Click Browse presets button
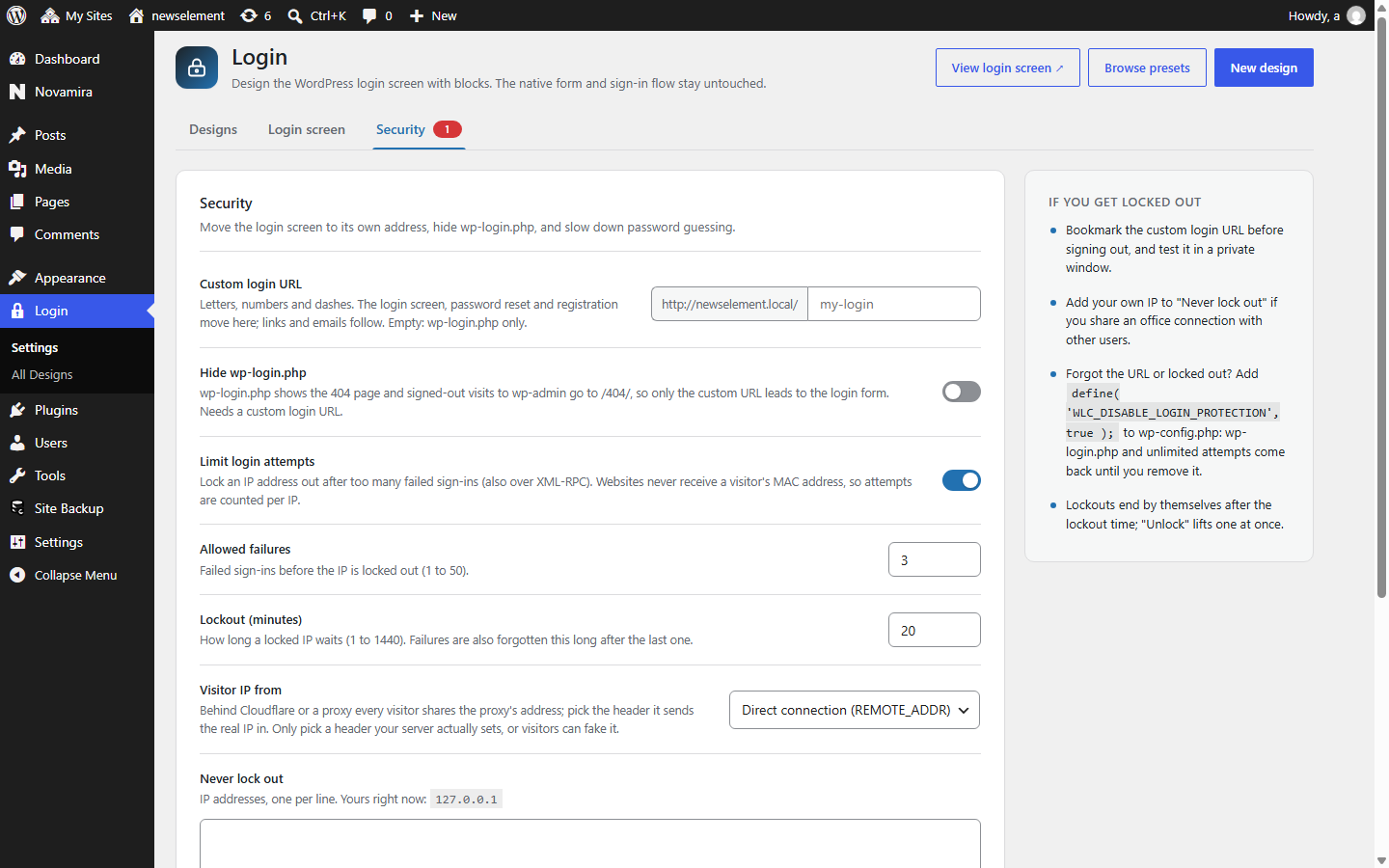Screen dimensions: 1389x868 point(1147,68)
